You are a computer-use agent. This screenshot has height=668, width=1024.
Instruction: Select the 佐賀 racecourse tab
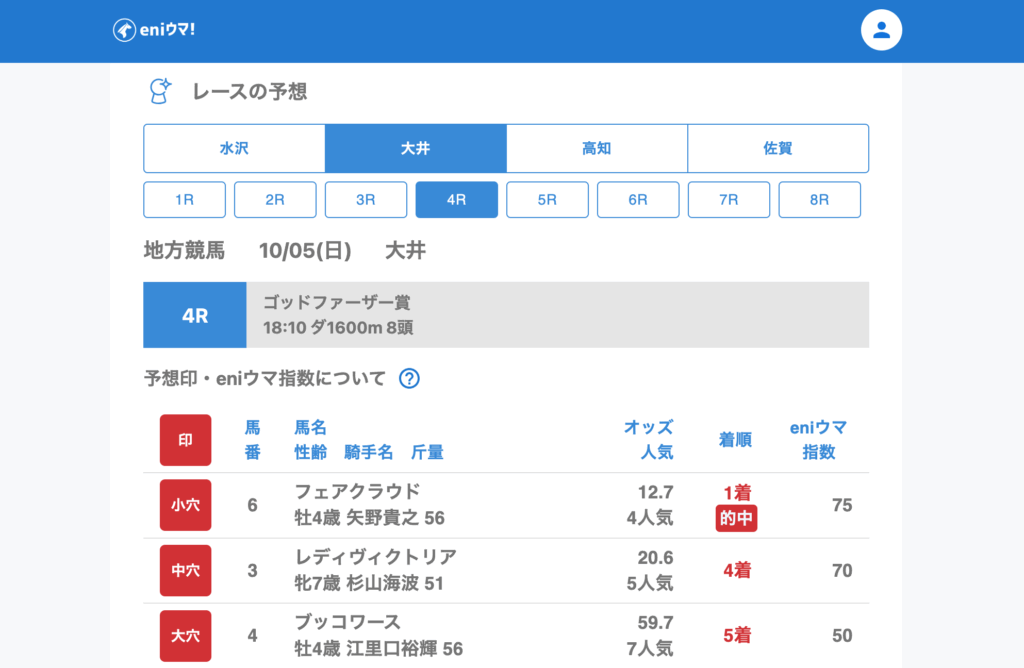pyautogui.click(x=777, y=148)
